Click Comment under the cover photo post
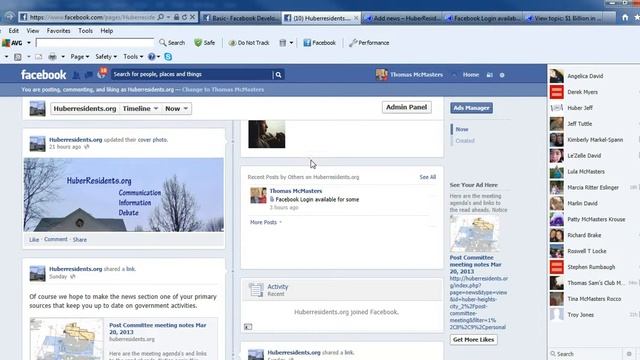This screenshot has height=360, width=640. [x=56, y=239]
